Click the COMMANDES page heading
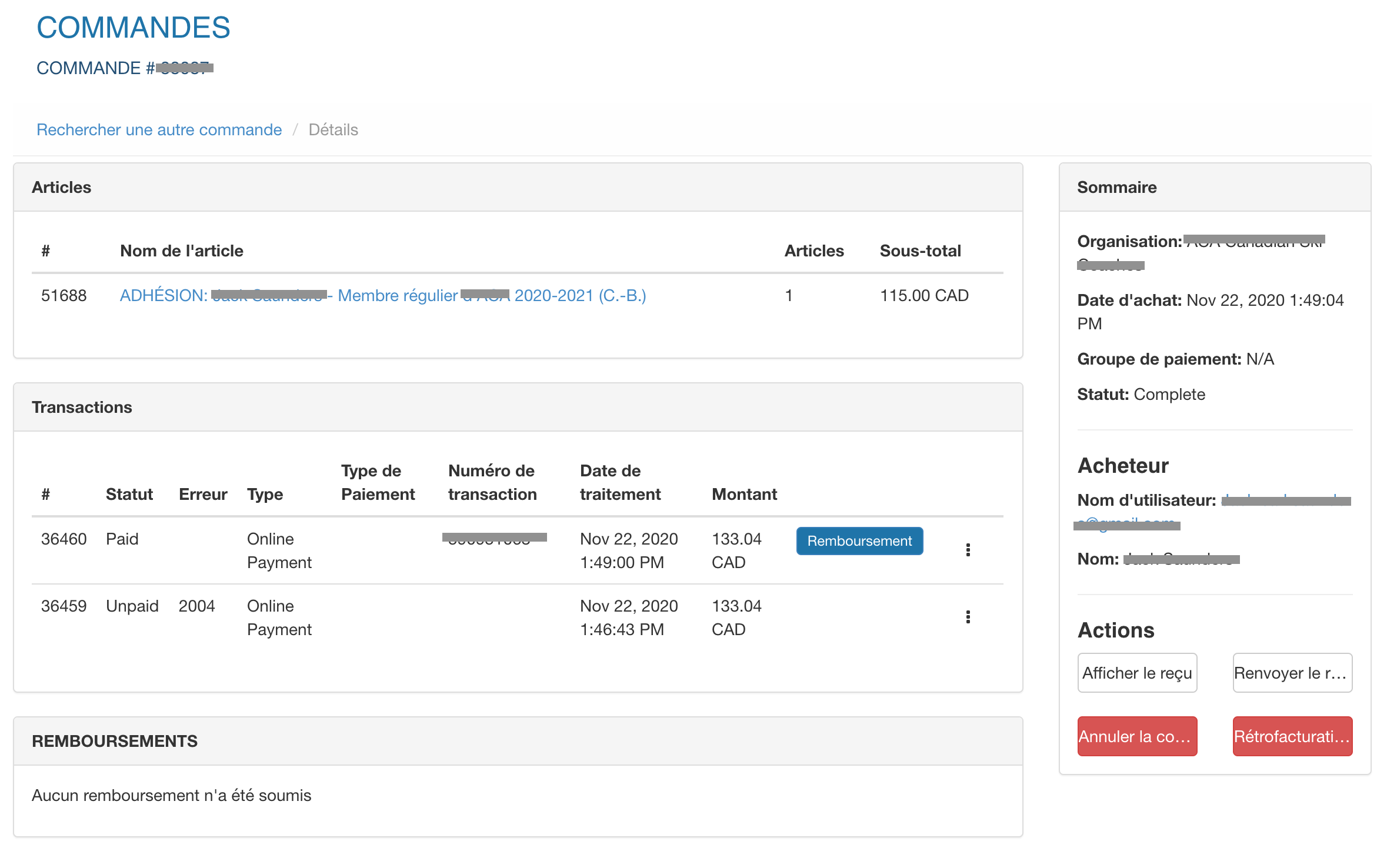Screen dimensions: 1387x868 [134, 28]
